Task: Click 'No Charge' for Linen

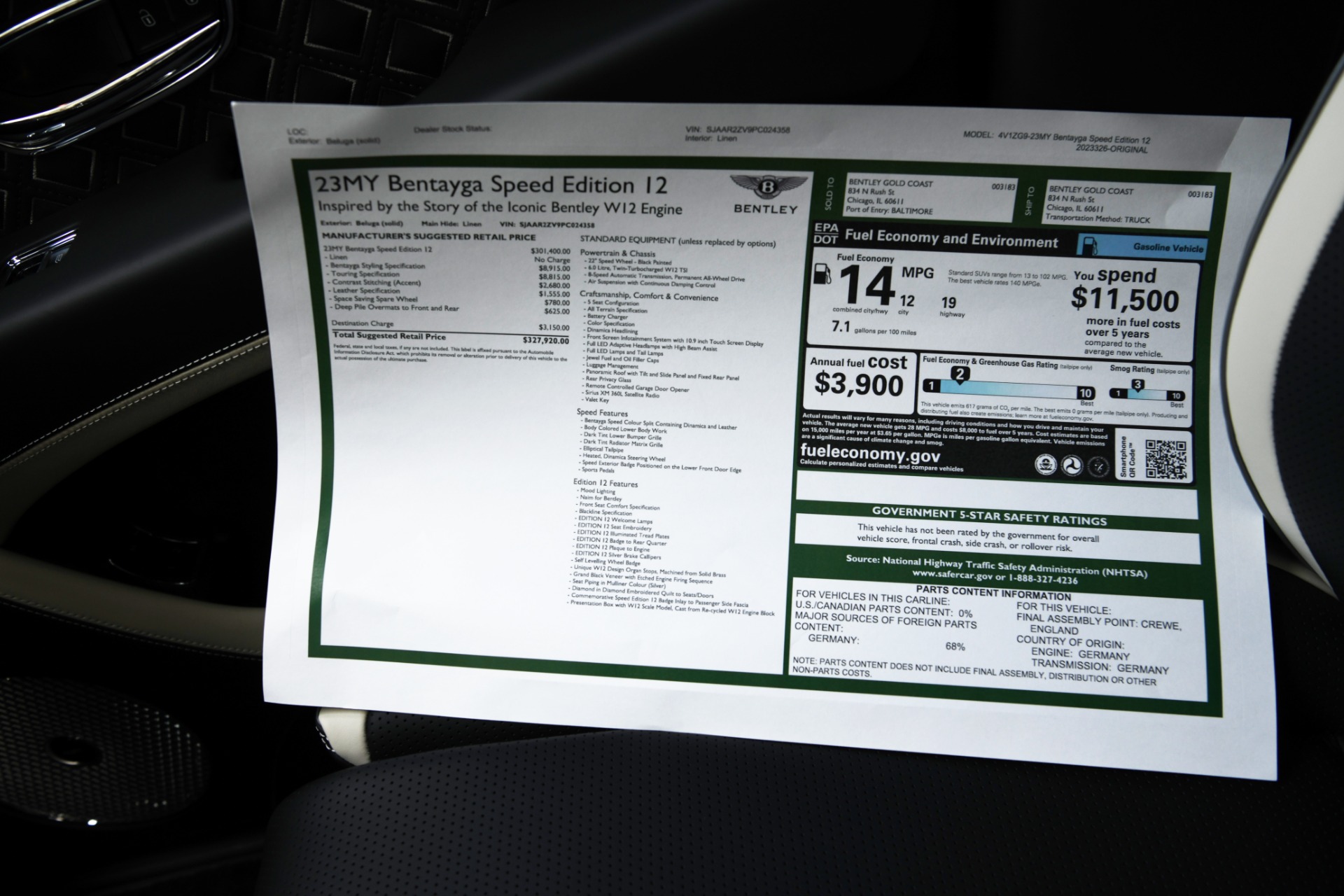Action: click(x=552, y=260)
